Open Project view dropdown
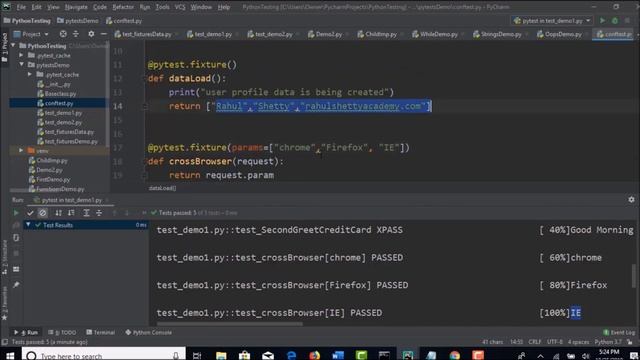The height and width of the screenshot is (360, 640). click(31, 34)
